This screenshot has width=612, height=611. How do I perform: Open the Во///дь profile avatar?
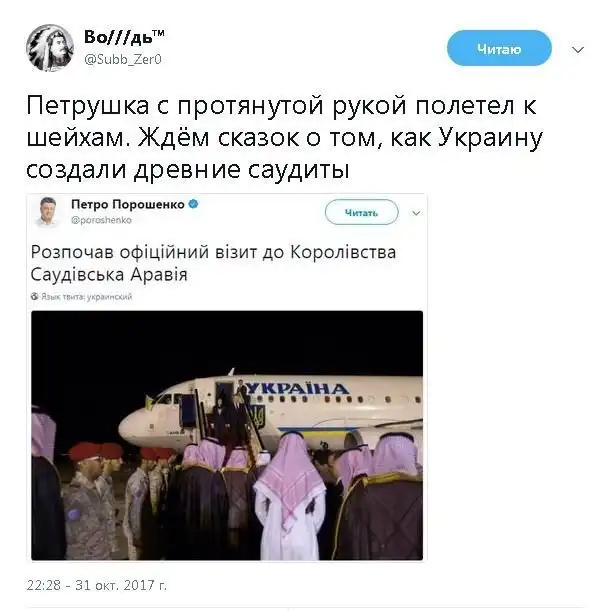click(50, 48)
